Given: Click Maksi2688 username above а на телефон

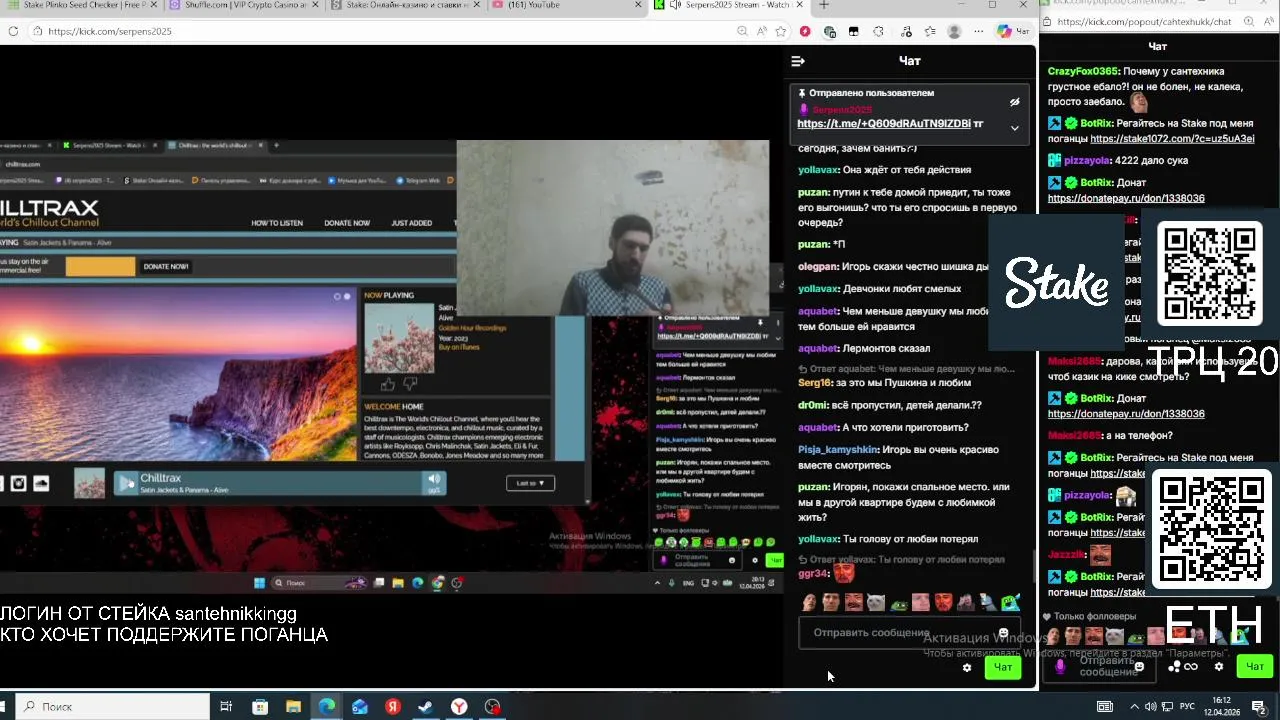Looking at the screenshot, I should coord(1076,436).
